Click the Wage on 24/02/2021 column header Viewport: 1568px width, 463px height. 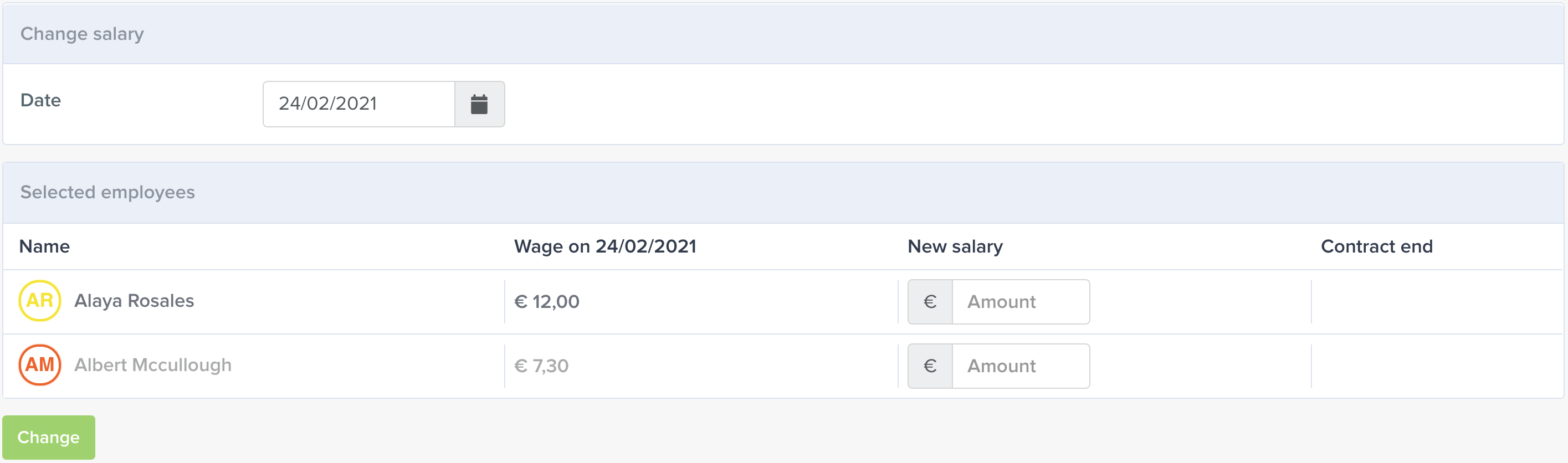pyautogui.click(x=605, y=246)
